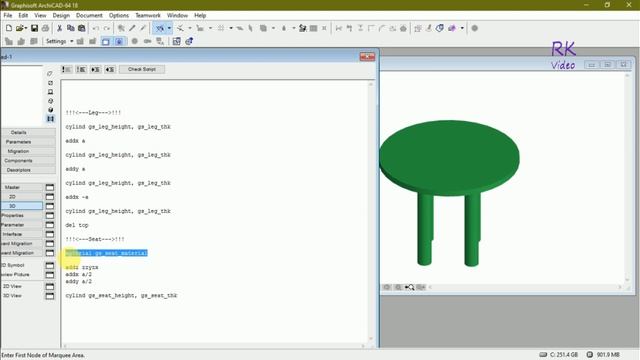The image size is (640, 360).
Task: Open the Edit menu
Action: 23,15
